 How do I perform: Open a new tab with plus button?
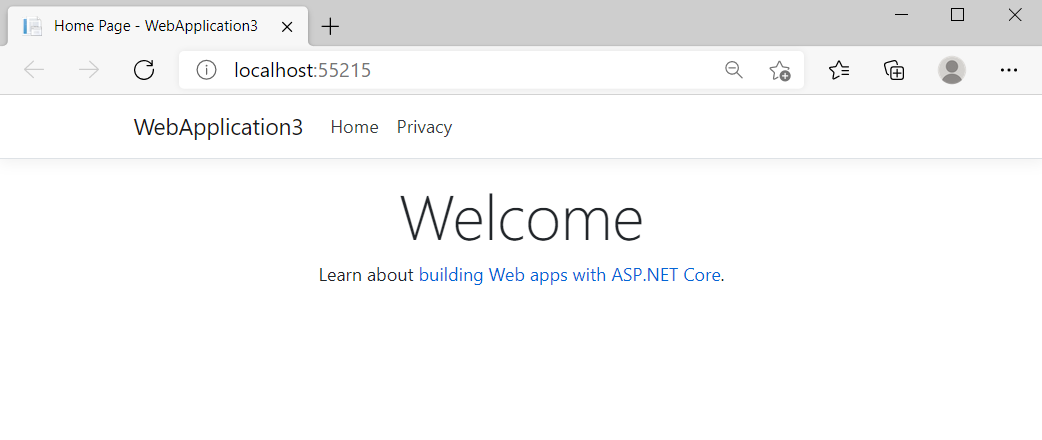(330, 27)
